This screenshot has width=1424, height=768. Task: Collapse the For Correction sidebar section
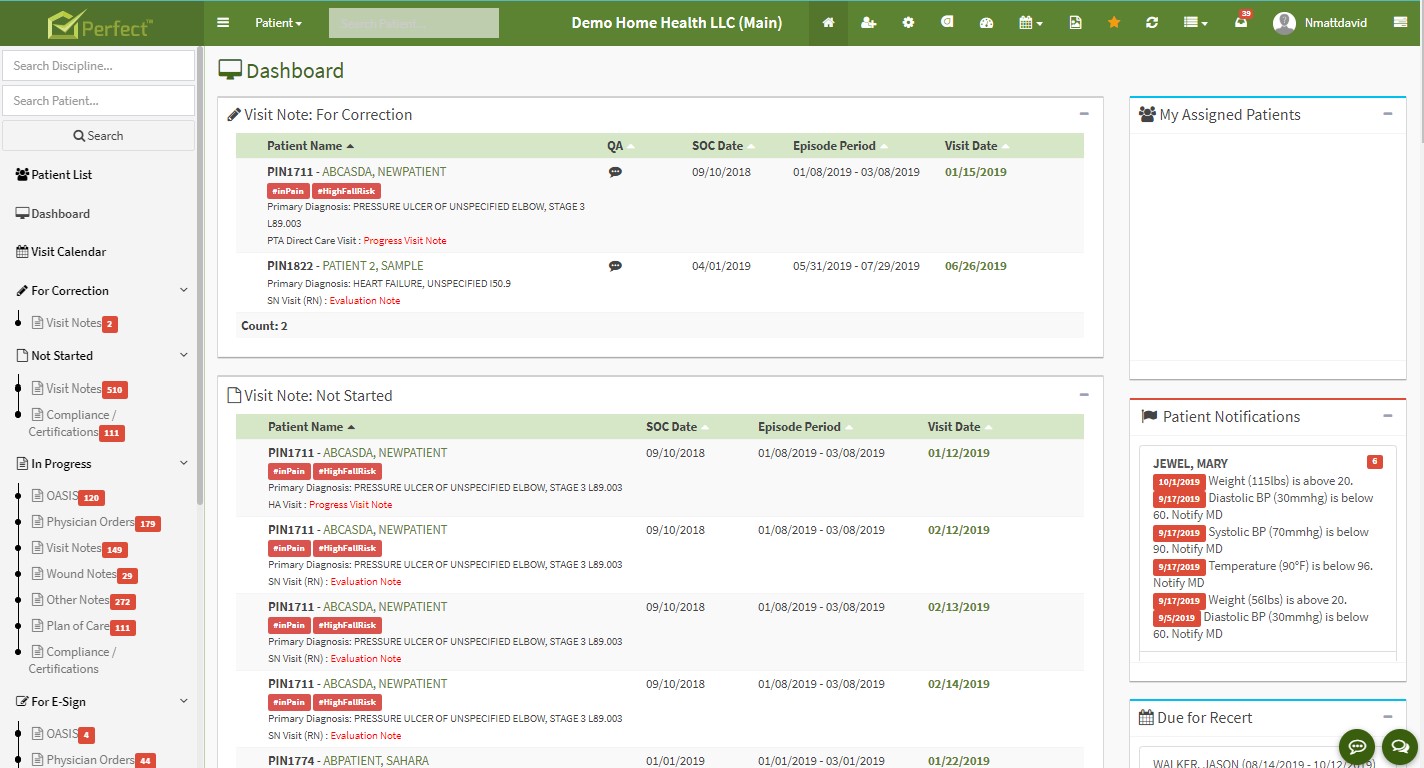(183, 291)
